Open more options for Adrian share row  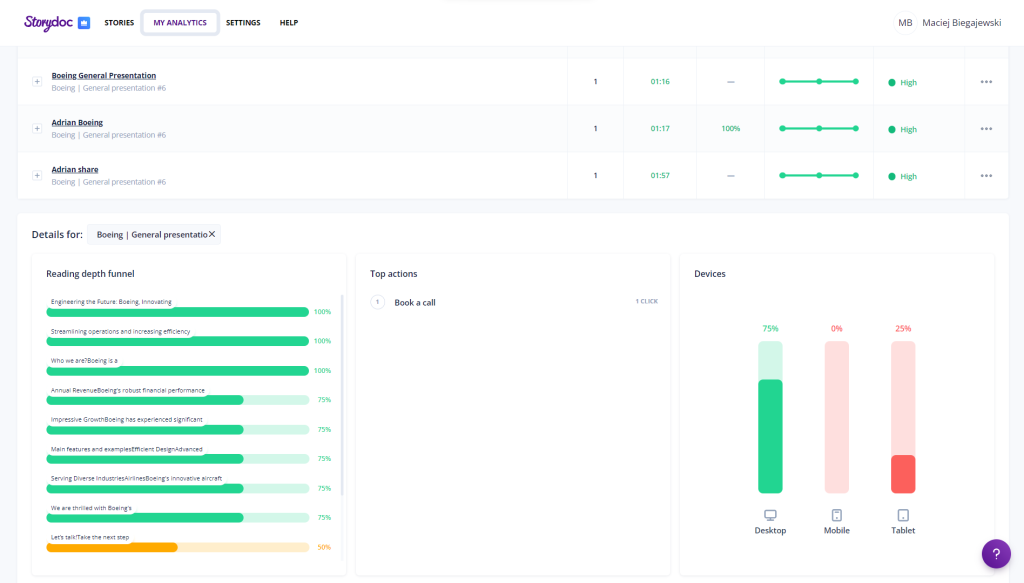(x=986, y=176)
